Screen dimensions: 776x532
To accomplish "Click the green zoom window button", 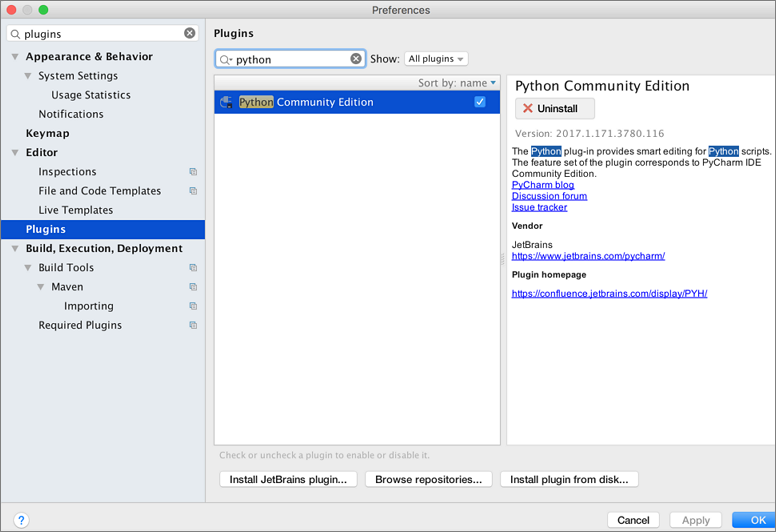I will tap(44, 9).
